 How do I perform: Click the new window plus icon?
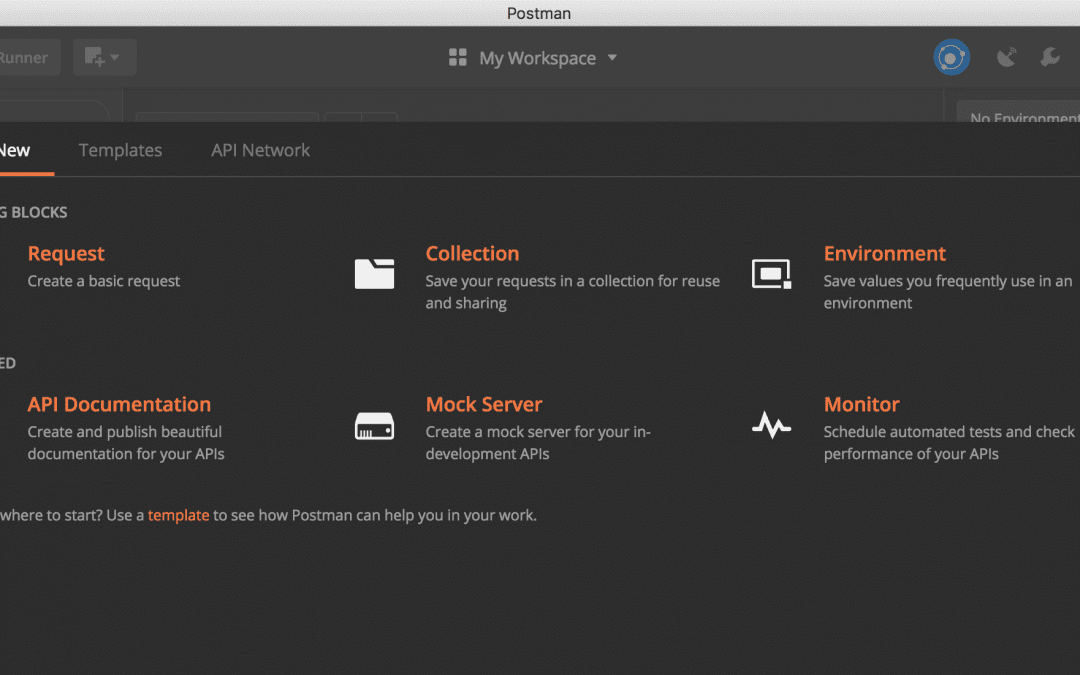pos(94,56)
